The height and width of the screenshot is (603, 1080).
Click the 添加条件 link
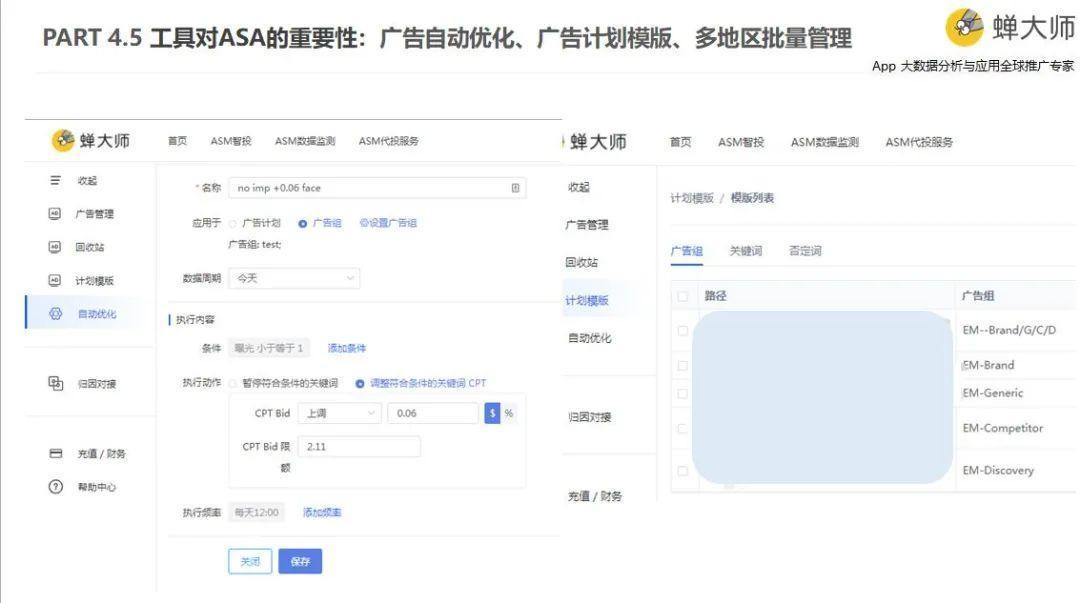(346, 349)
